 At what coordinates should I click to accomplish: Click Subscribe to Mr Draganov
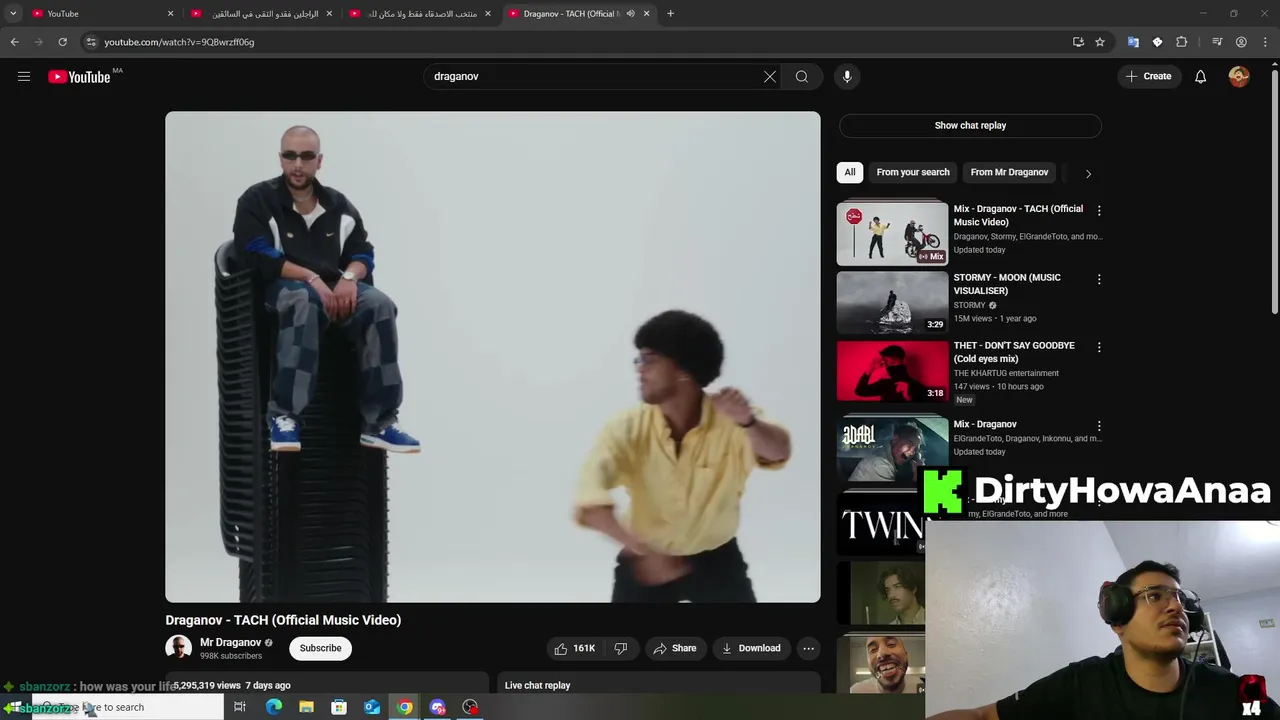pyautogui.click(x=321, y=648)
